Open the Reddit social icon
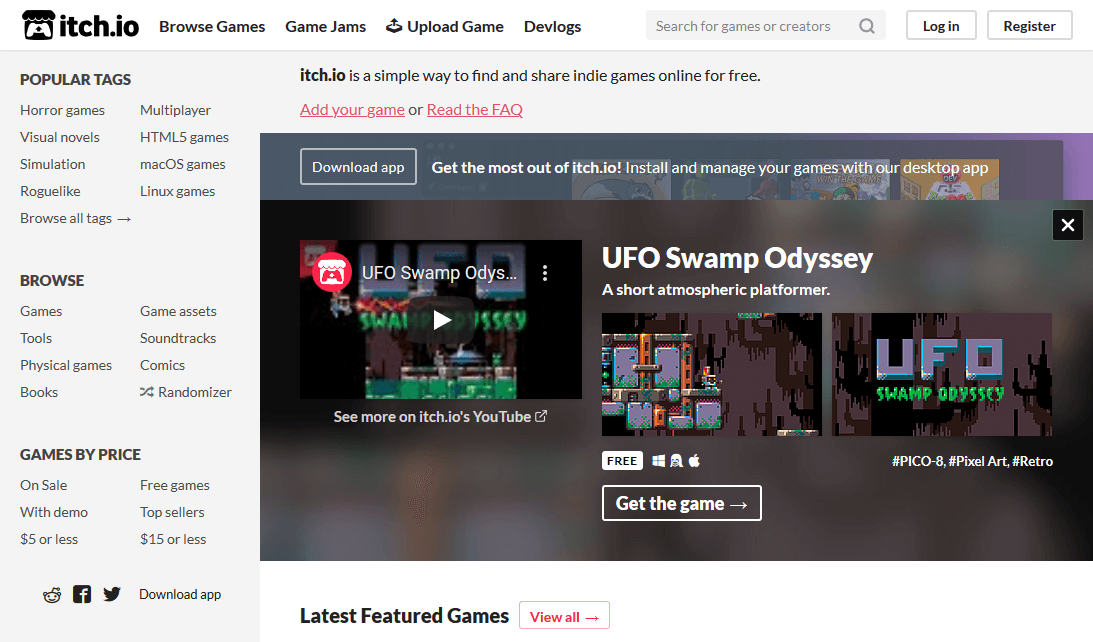 (x=52, y=595)
